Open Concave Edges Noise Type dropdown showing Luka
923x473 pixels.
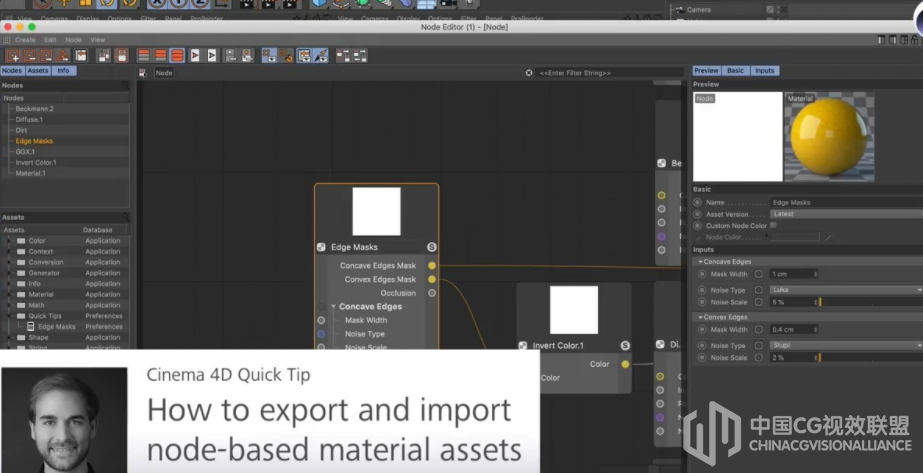(846, 290)
